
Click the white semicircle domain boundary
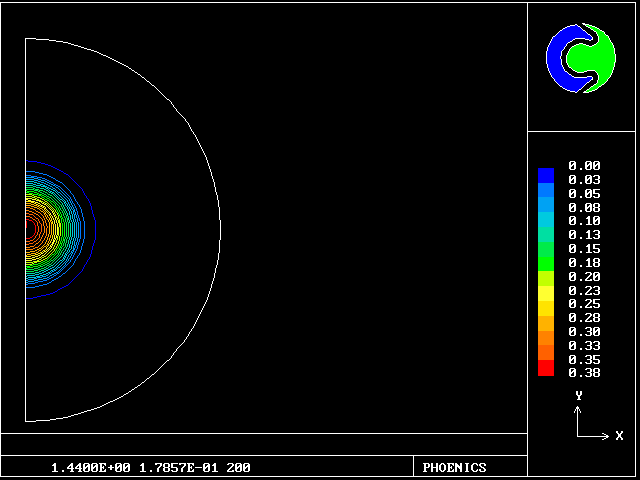click(x=220, y=230)
